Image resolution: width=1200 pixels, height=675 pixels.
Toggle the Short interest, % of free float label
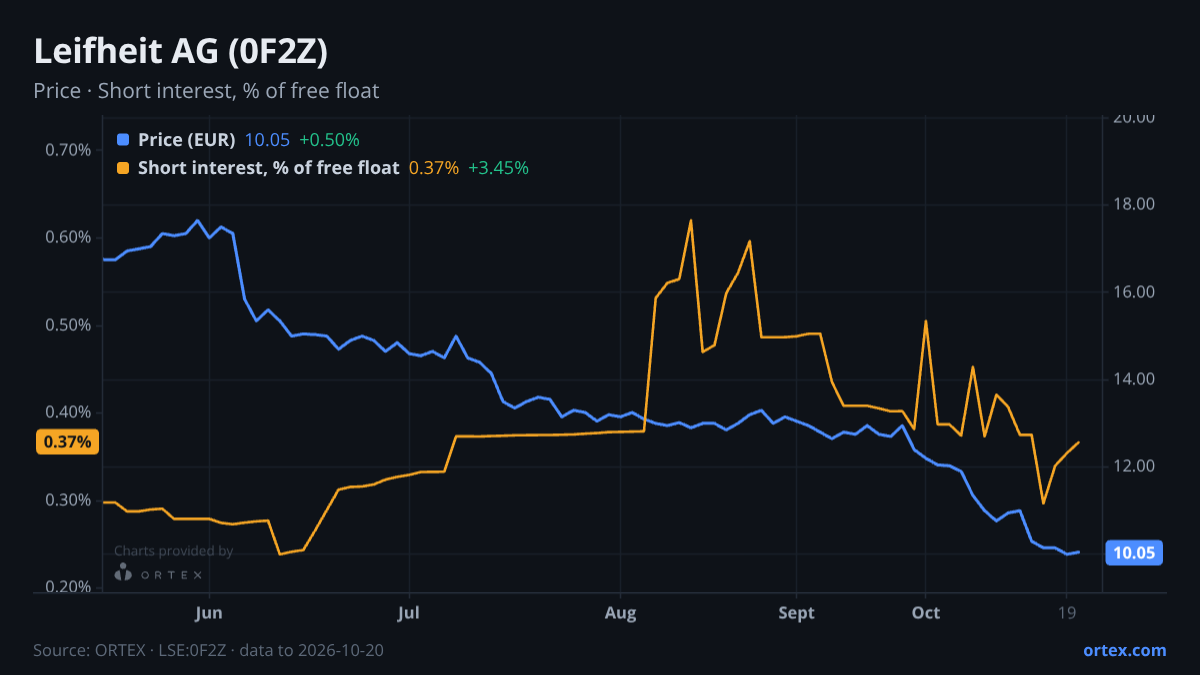268,168
